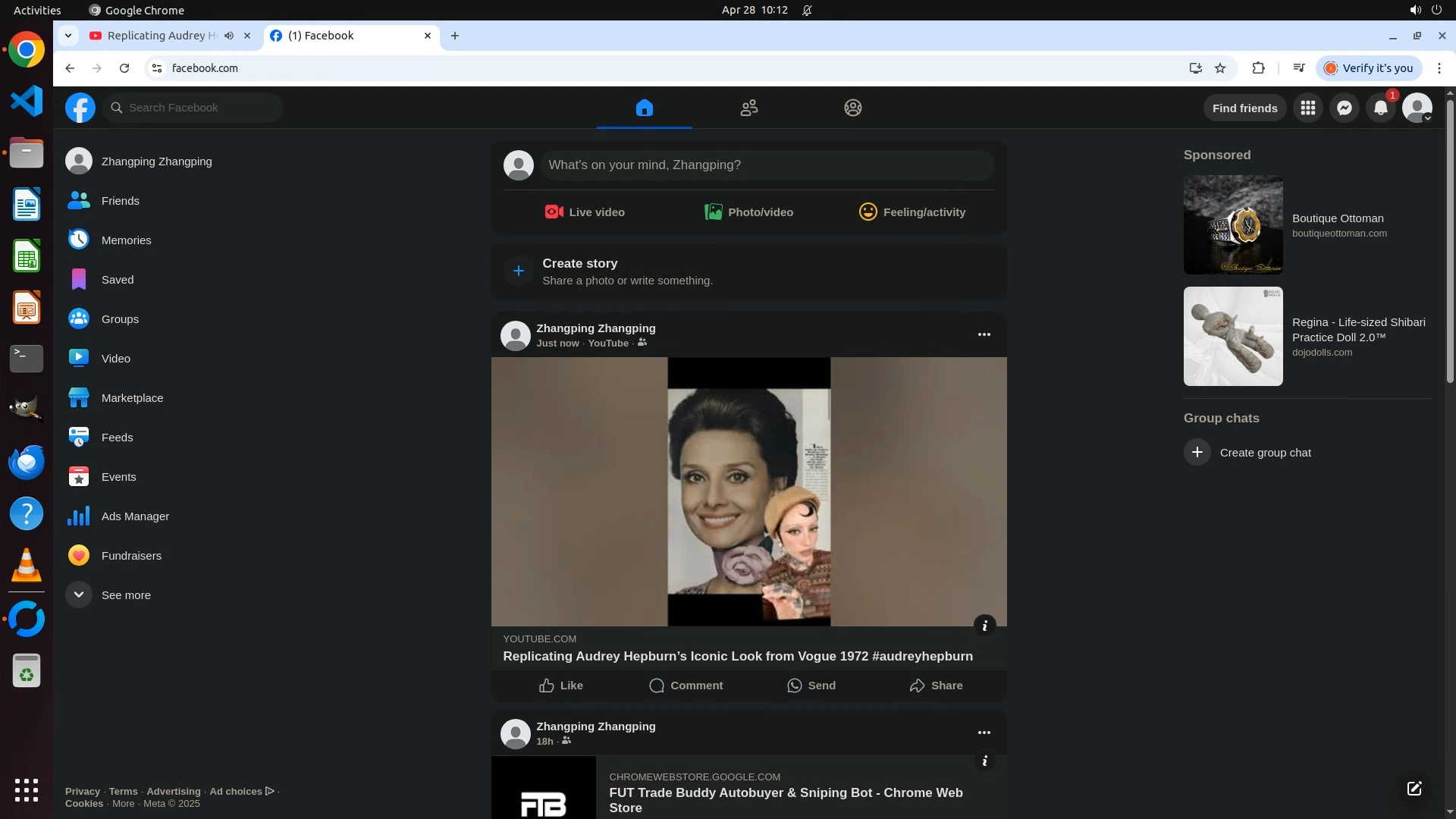Open Marketplace from the left sidebar
Image resolution: width=1456 pixels, height=819 pixels.
[x=132, y=397]
